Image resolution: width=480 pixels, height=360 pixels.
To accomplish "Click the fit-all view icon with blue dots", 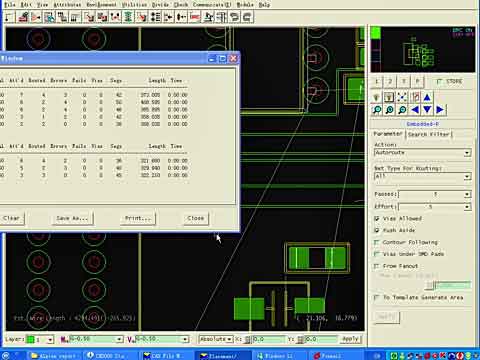I will [402, 97].
